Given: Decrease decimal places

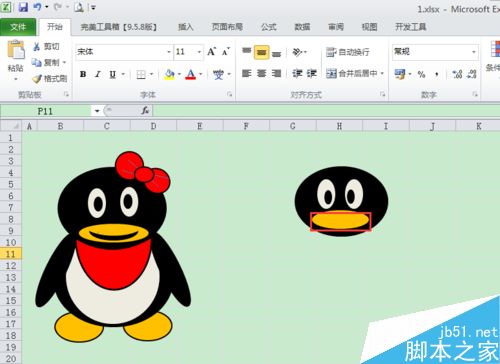Looking at the screenshot, I should click(472, 74).
